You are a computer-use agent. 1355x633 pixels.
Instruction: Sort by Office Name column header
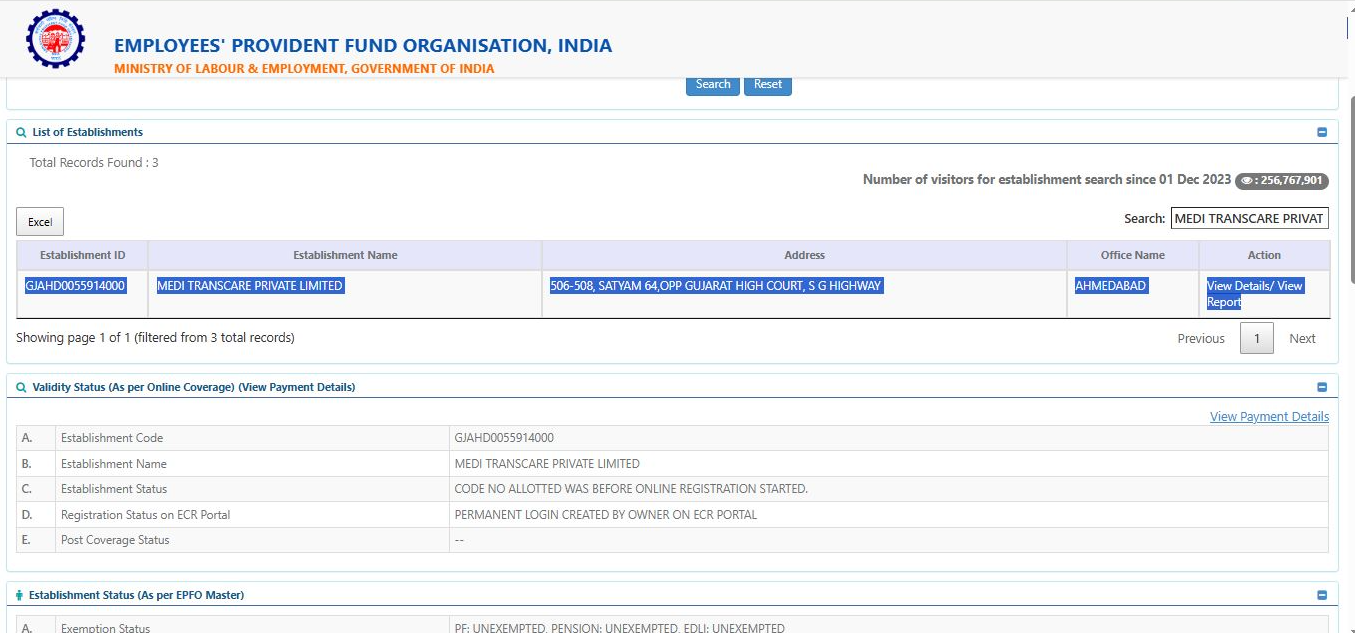pos(1132,255)
